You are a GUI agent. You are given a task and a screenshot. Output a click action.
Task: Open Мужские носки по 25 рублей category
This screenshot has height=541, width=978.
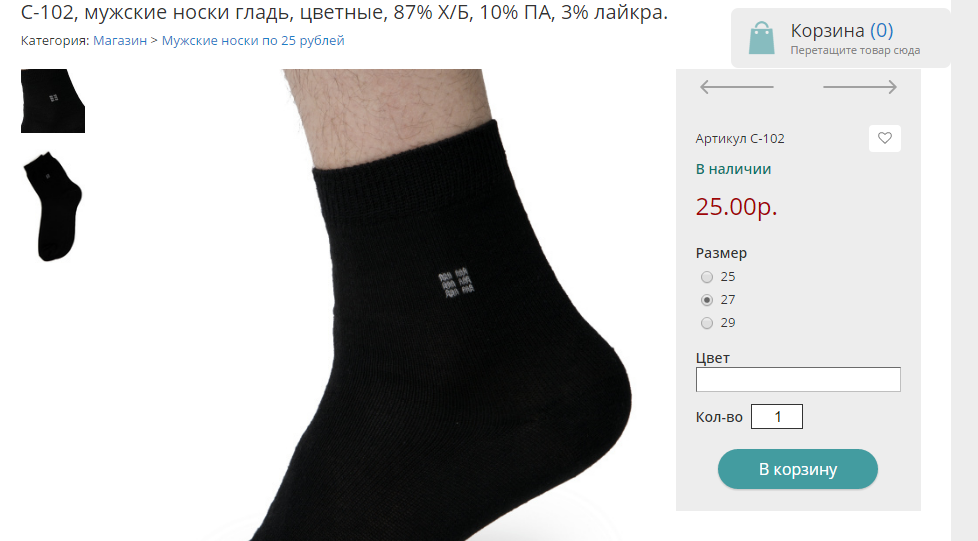(x=253, y=41)
